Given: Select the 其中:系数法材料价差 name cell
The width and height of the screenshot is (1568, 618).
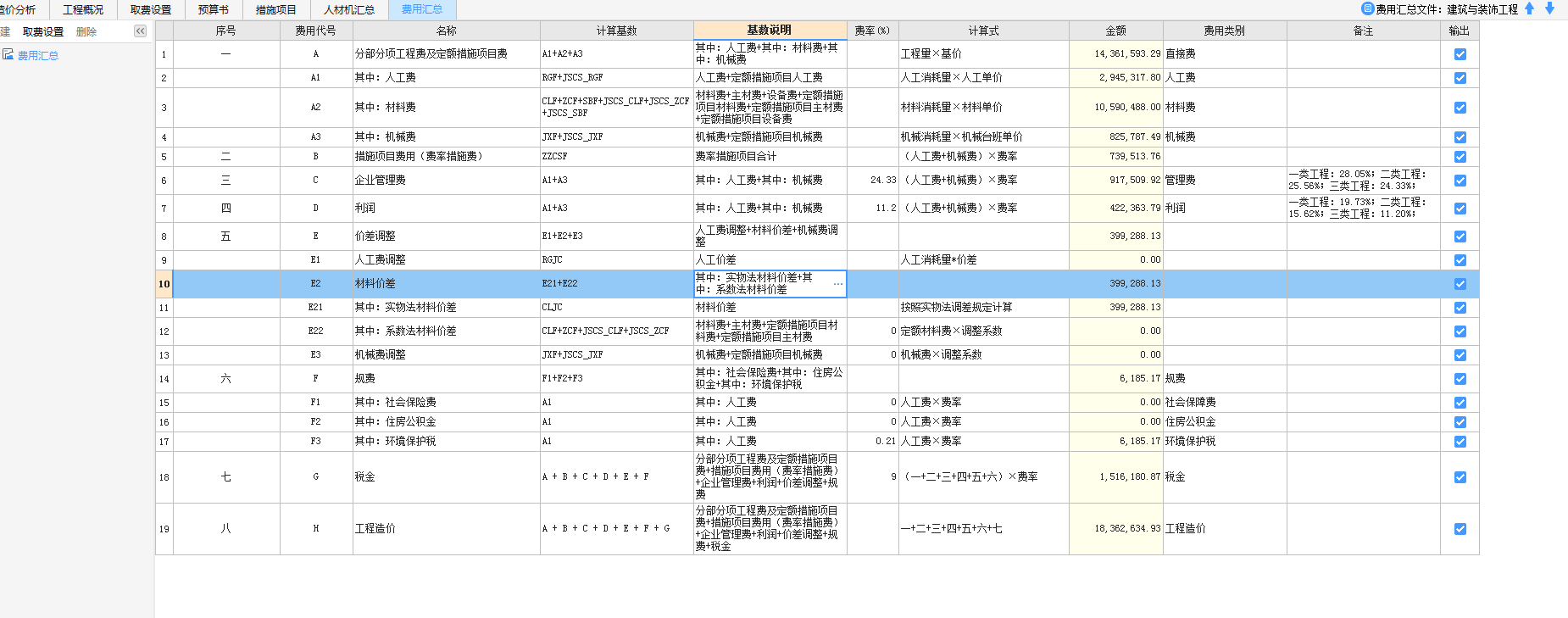Looking at the screenshot, I should tap(447, 331).
